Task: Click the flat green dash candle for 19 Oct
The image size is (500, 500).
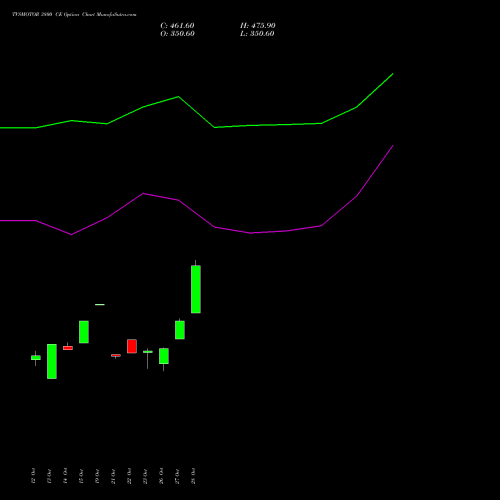Action: [100, 304]
